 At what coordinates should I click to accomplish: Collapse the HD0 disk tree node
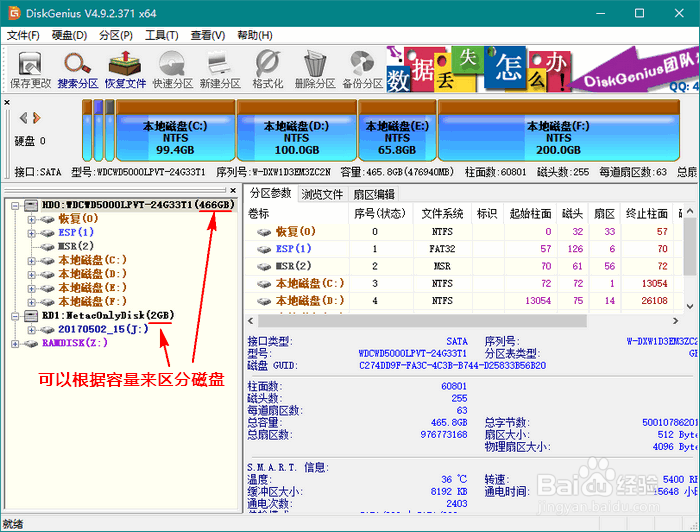pos(15,206)
